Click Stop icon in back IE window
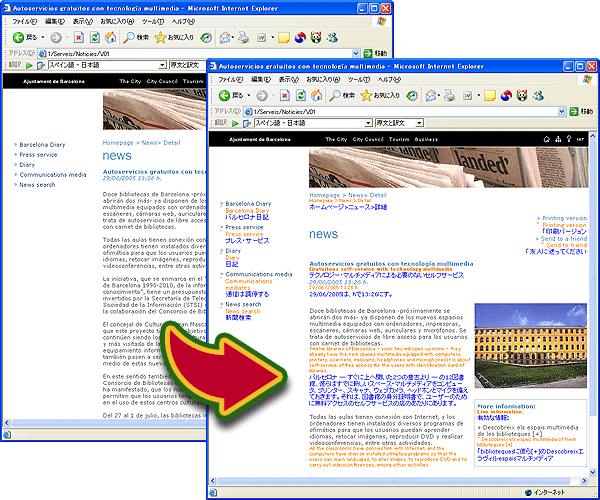This screenshot has height=500, width=600. click(x=79, y=37)
